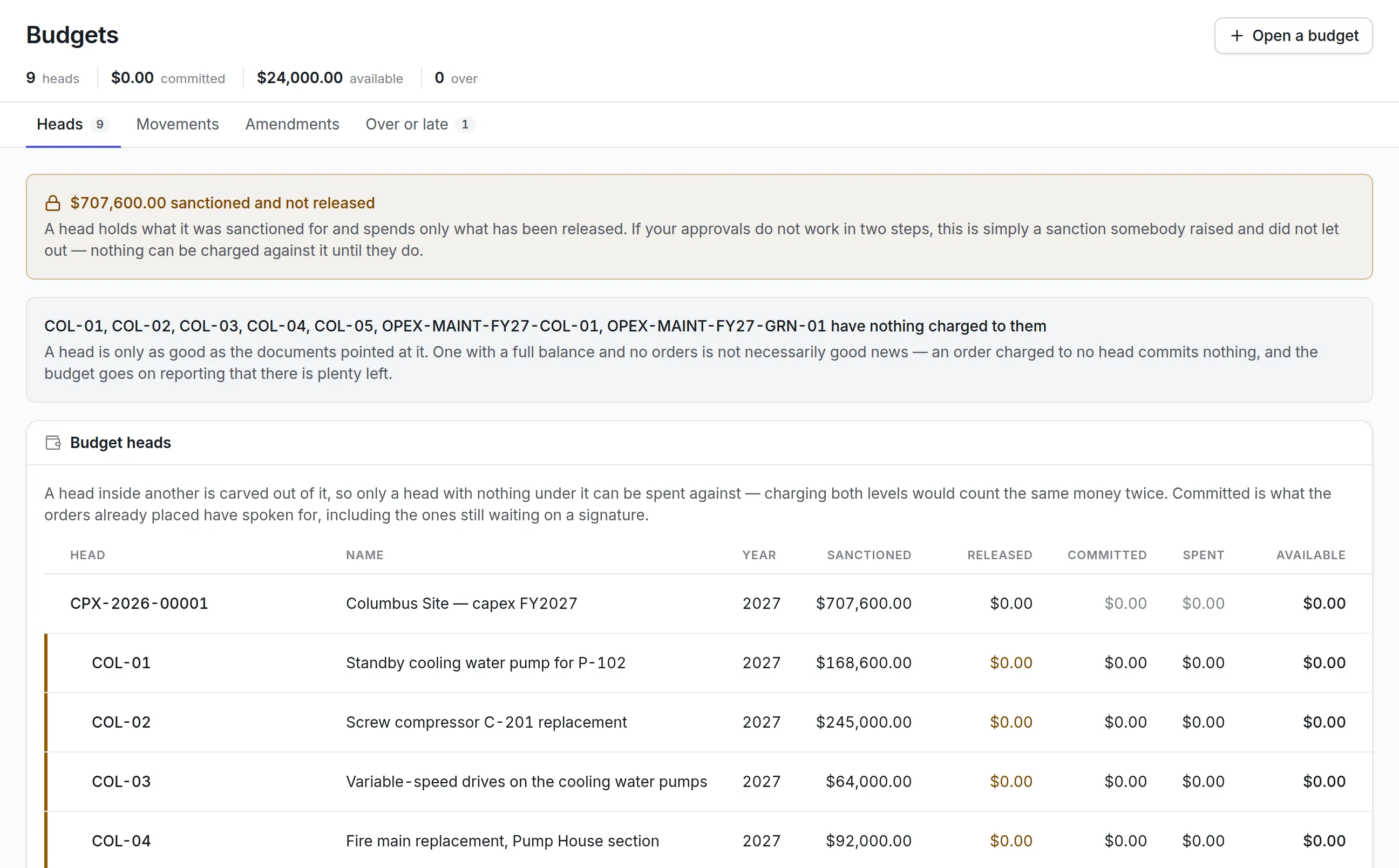This screenshot has height=868, width=1399.
Task: Open head CPX-2026-00001
Action: coord(139,603)
